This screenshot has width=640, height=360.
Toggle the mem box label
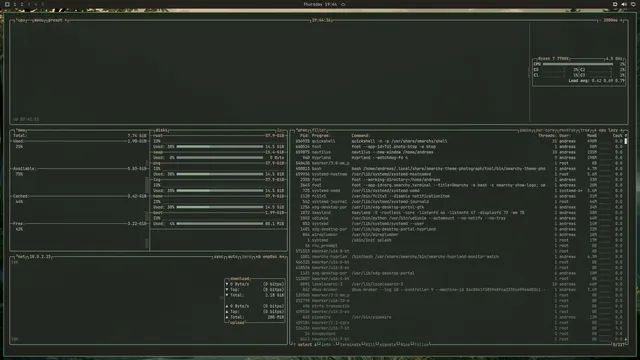pos(21,130)
